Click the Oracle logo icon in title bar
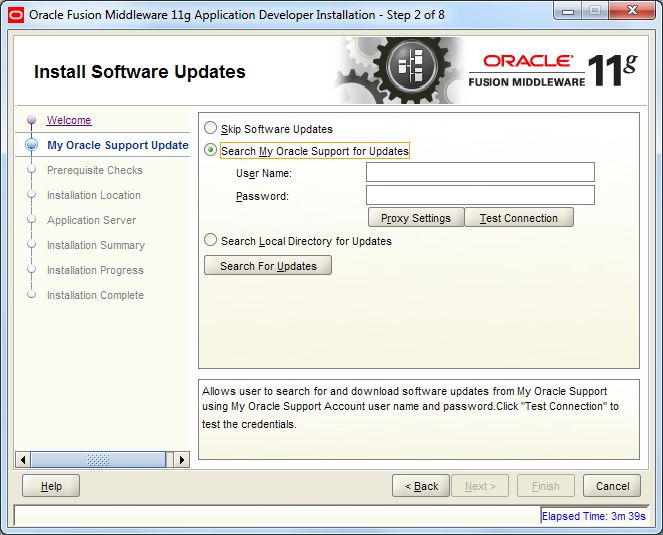This screenshot has width=663, height=535. (16, 15)
